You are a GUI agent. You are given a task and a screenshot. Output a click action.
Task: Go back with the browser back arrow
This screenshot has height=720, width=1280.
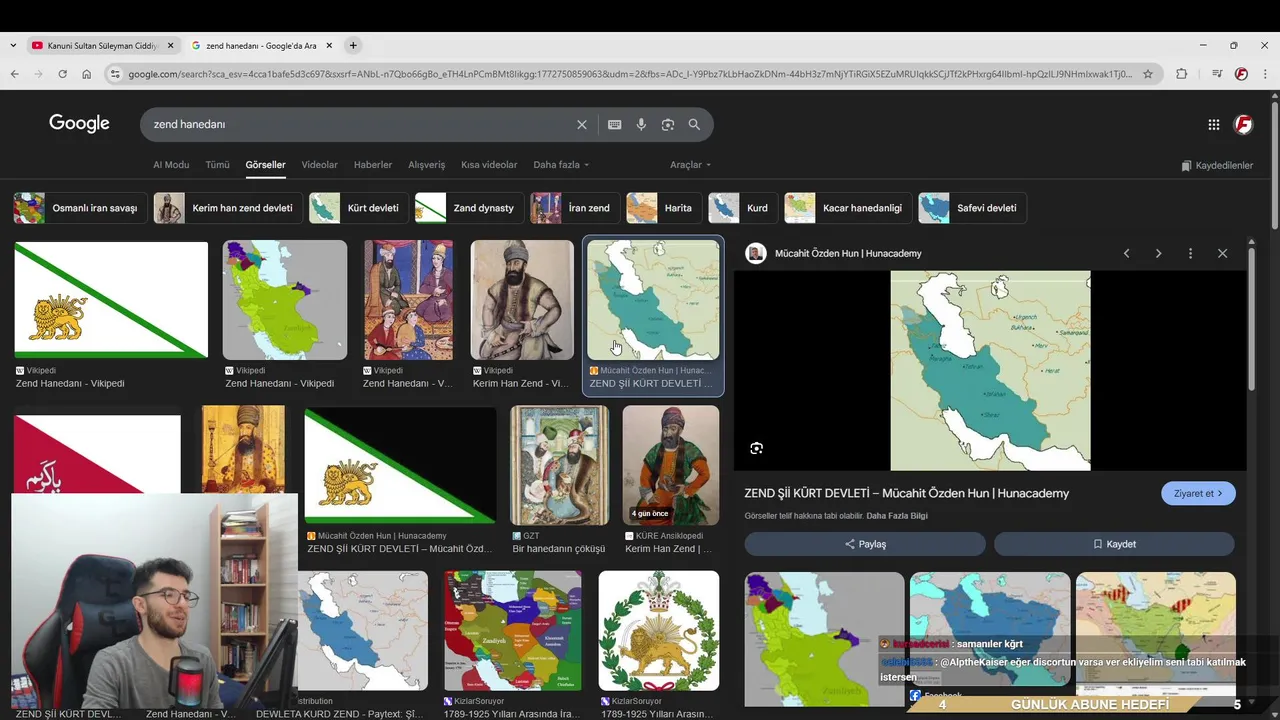tap(14, 74)
